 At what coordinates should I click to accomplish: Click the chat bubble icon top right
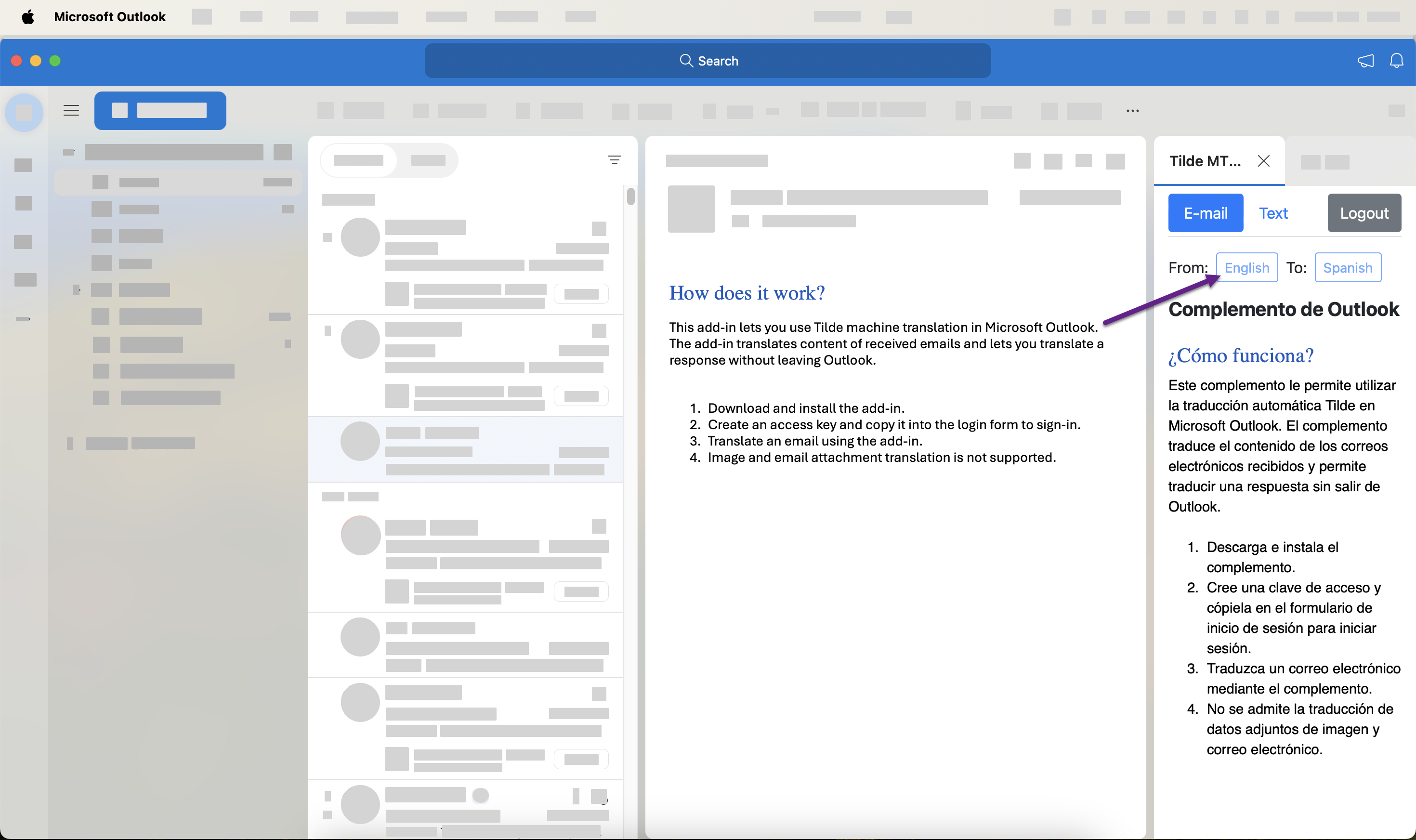pyautogui.click(x=1364, y=61)
